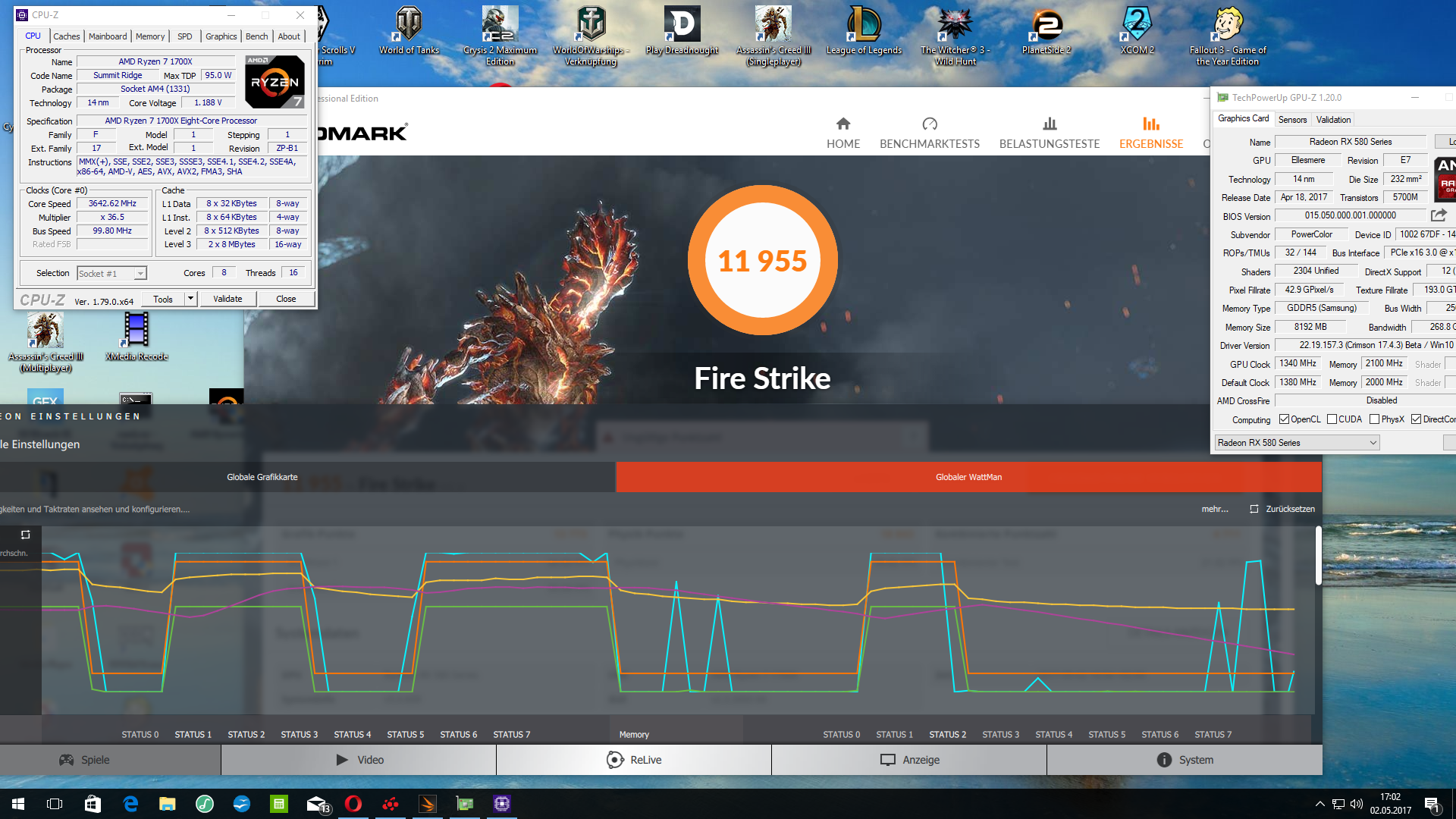Viewport: 1456px width, 819px height.
Task: Toggle the OpenCL computing checkbox
Action: coord(1284,419)
